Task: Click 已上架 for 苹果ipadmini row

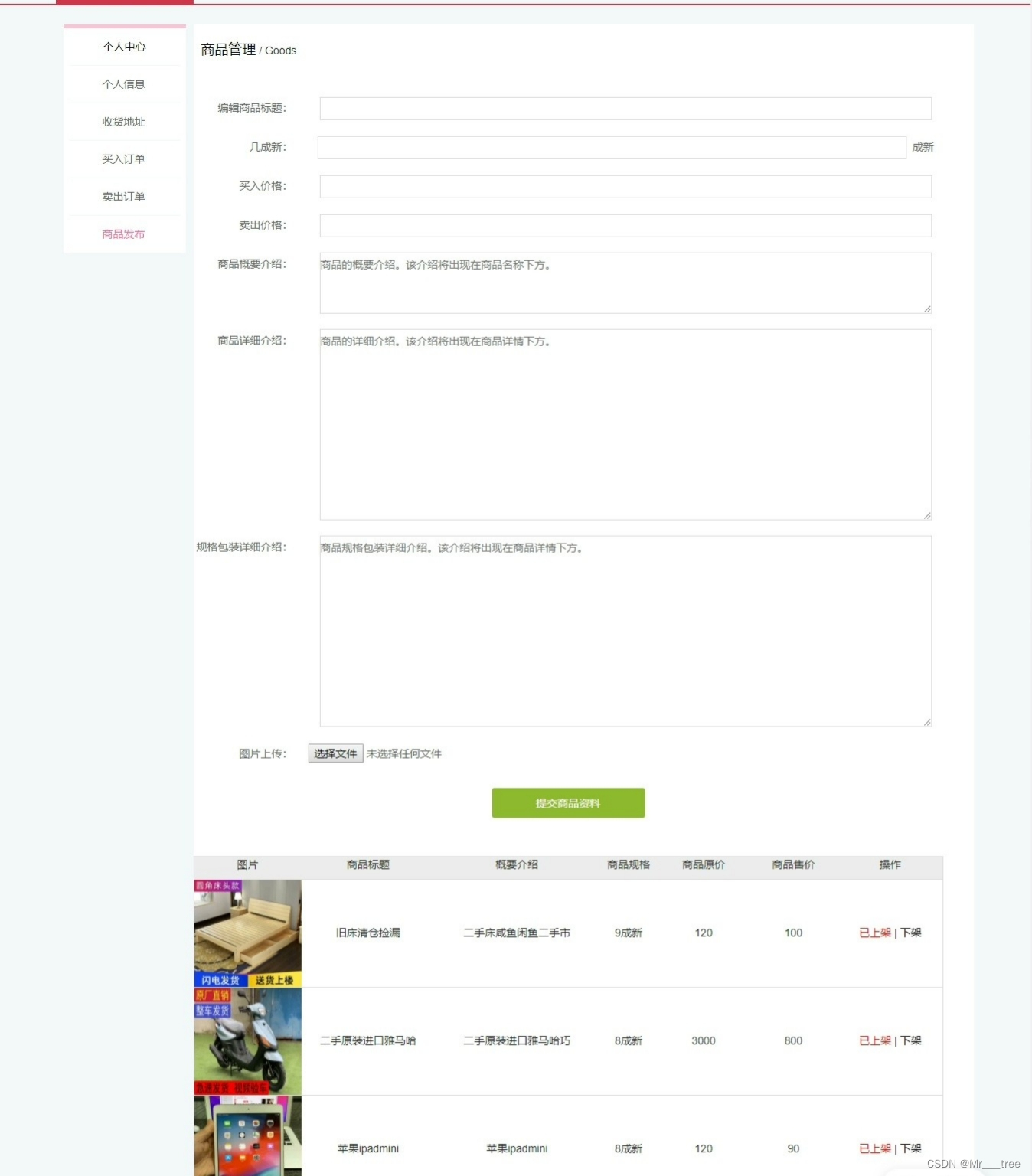Action: point(875,1148)
